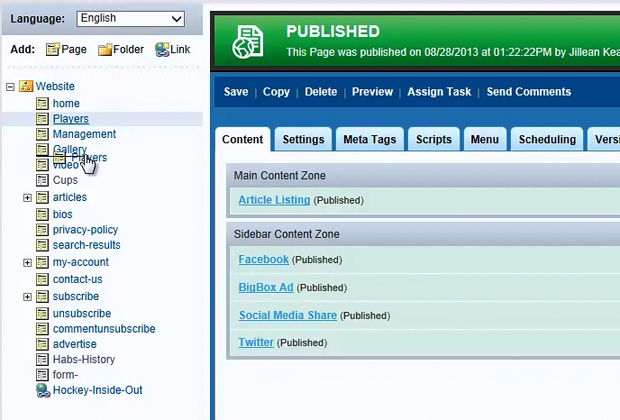Screen dimensions: 620x420
Task: Select the home page in tree
Action: (66, 104)
